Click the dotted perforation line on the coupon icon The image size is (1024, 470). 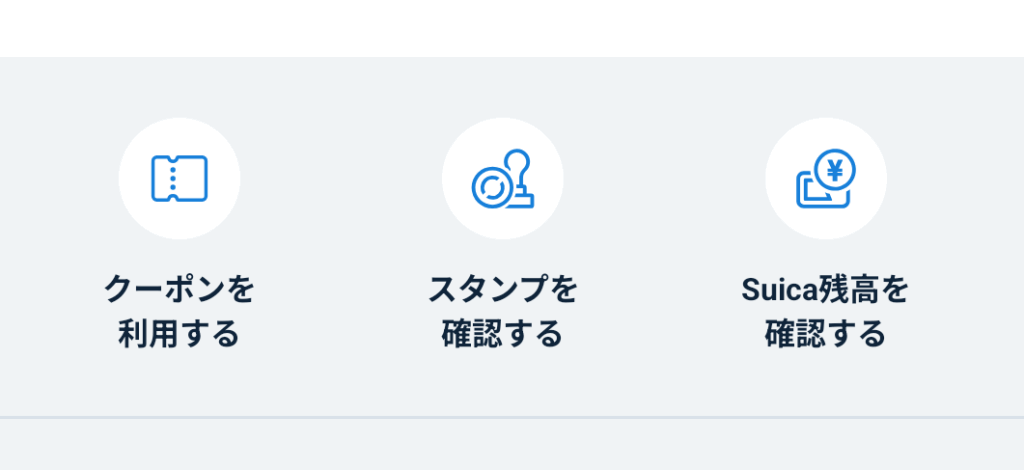point(172,178)
